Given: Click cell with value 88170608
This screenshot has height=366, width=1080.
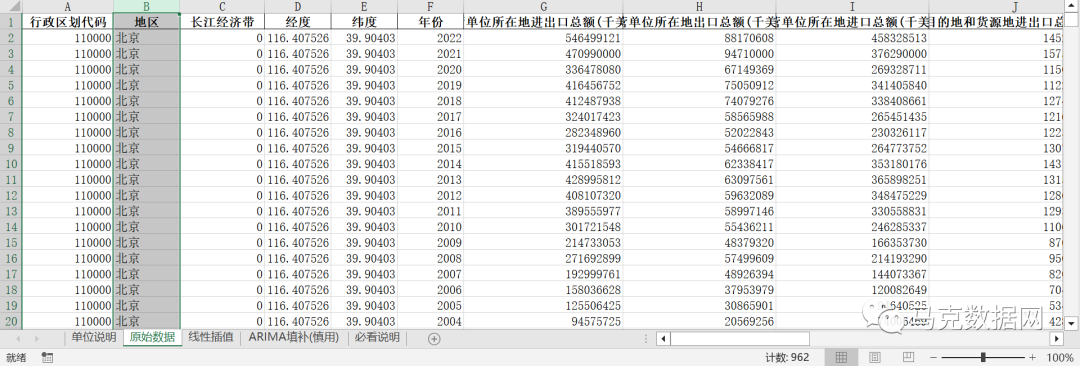Looking at the screenshot, I should [699, 38].
